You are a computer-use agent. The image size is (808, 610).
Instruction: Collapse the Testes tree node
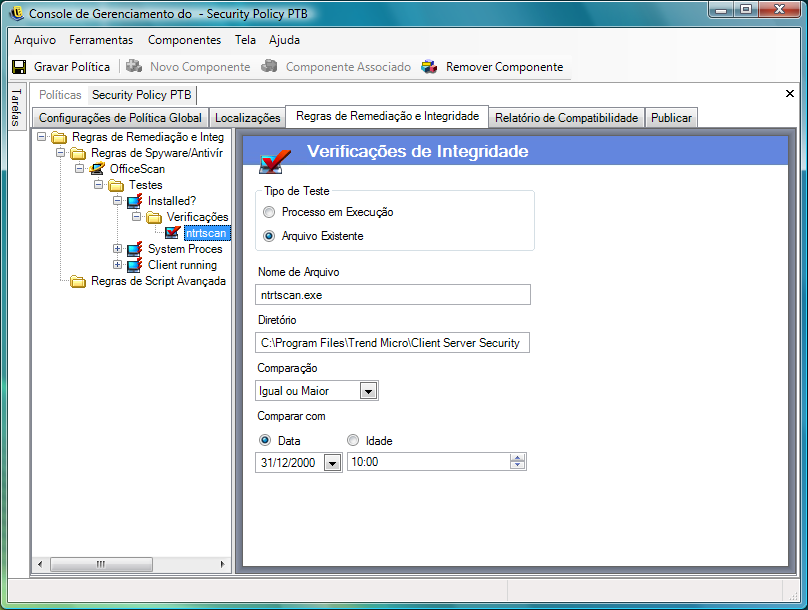98,184
